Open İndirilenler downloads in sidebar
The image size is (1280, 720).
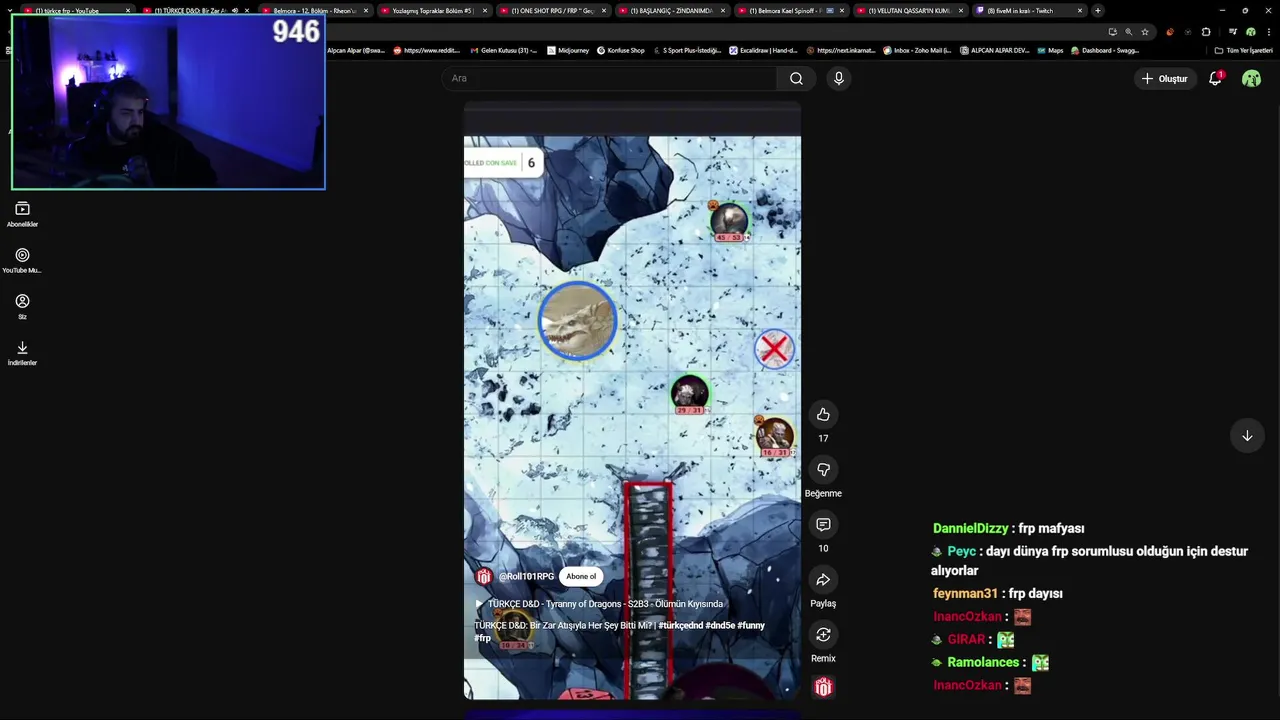click(x=22, y=353)
